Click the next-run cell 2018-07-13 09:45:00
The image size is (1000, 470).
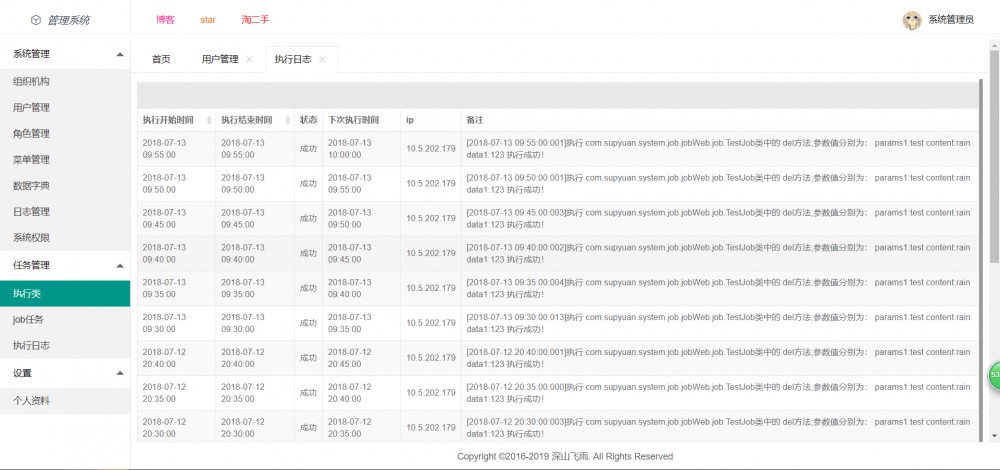click(362, 253)
